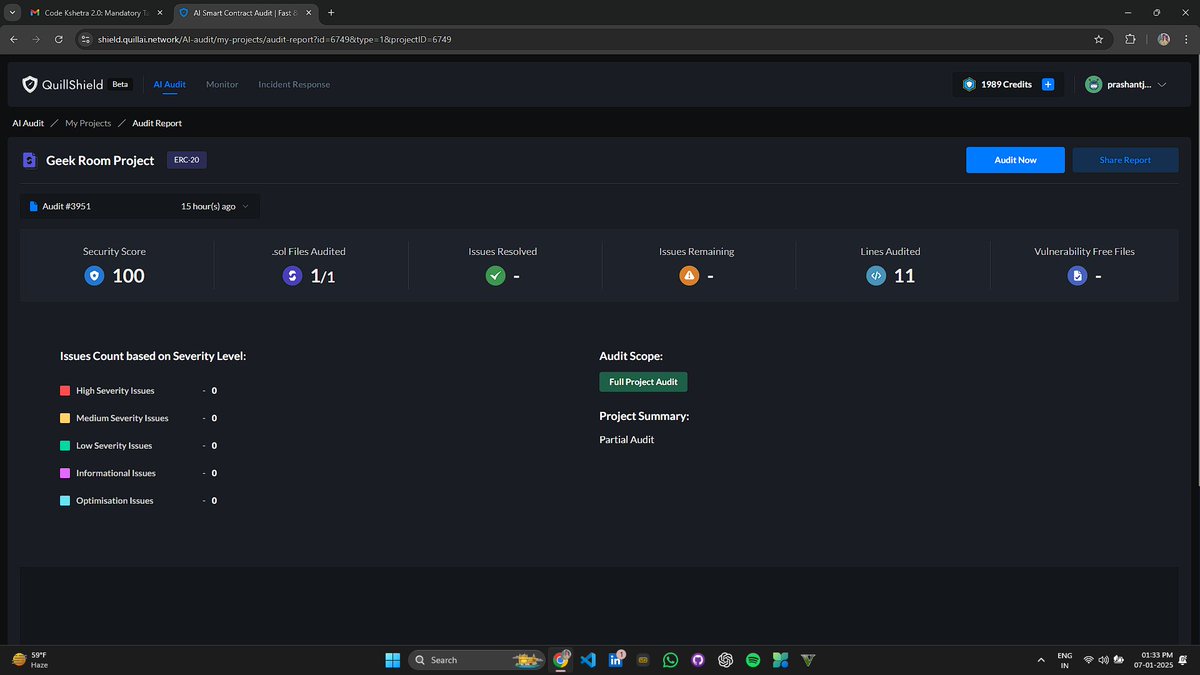The width and height of the screenshot is (1200, 675).
Task: Click the Full Project Audit badge
Action: point(643,382)
